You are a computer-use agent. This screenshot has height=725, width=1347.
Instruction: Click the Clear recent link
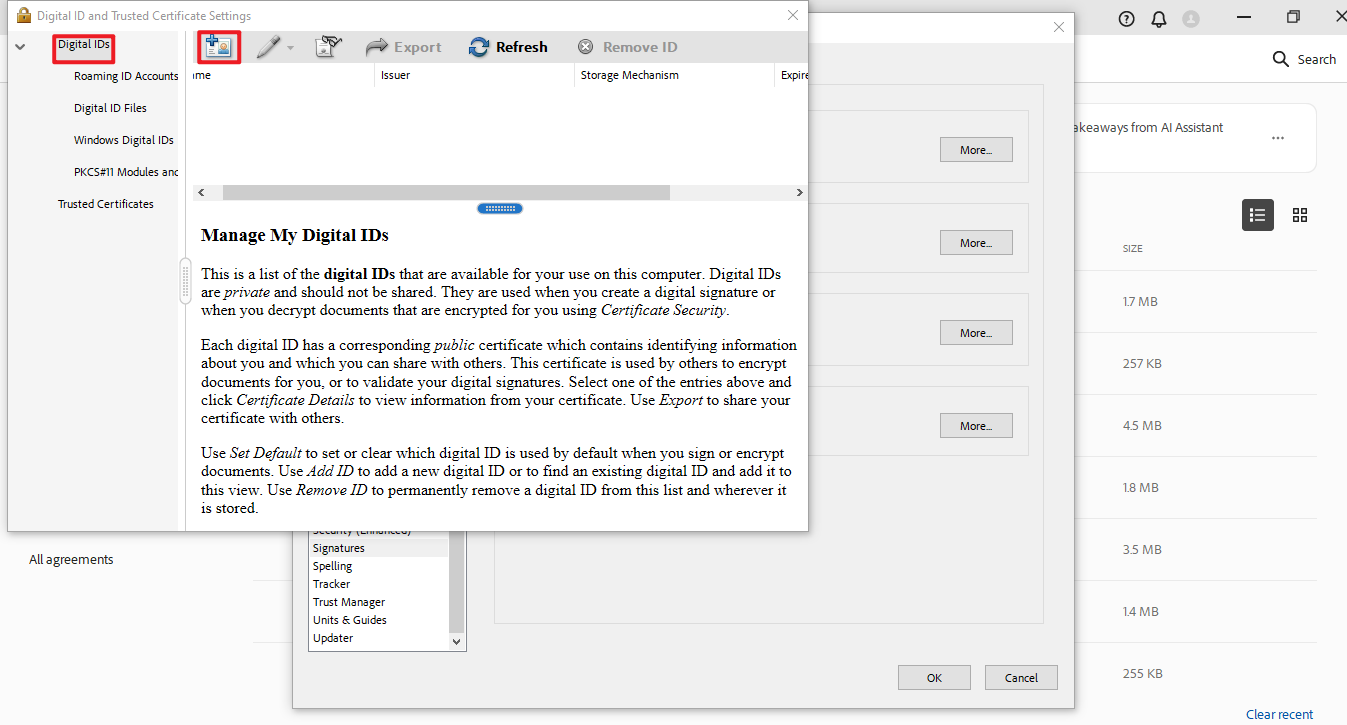click(x=1279, y=714)
